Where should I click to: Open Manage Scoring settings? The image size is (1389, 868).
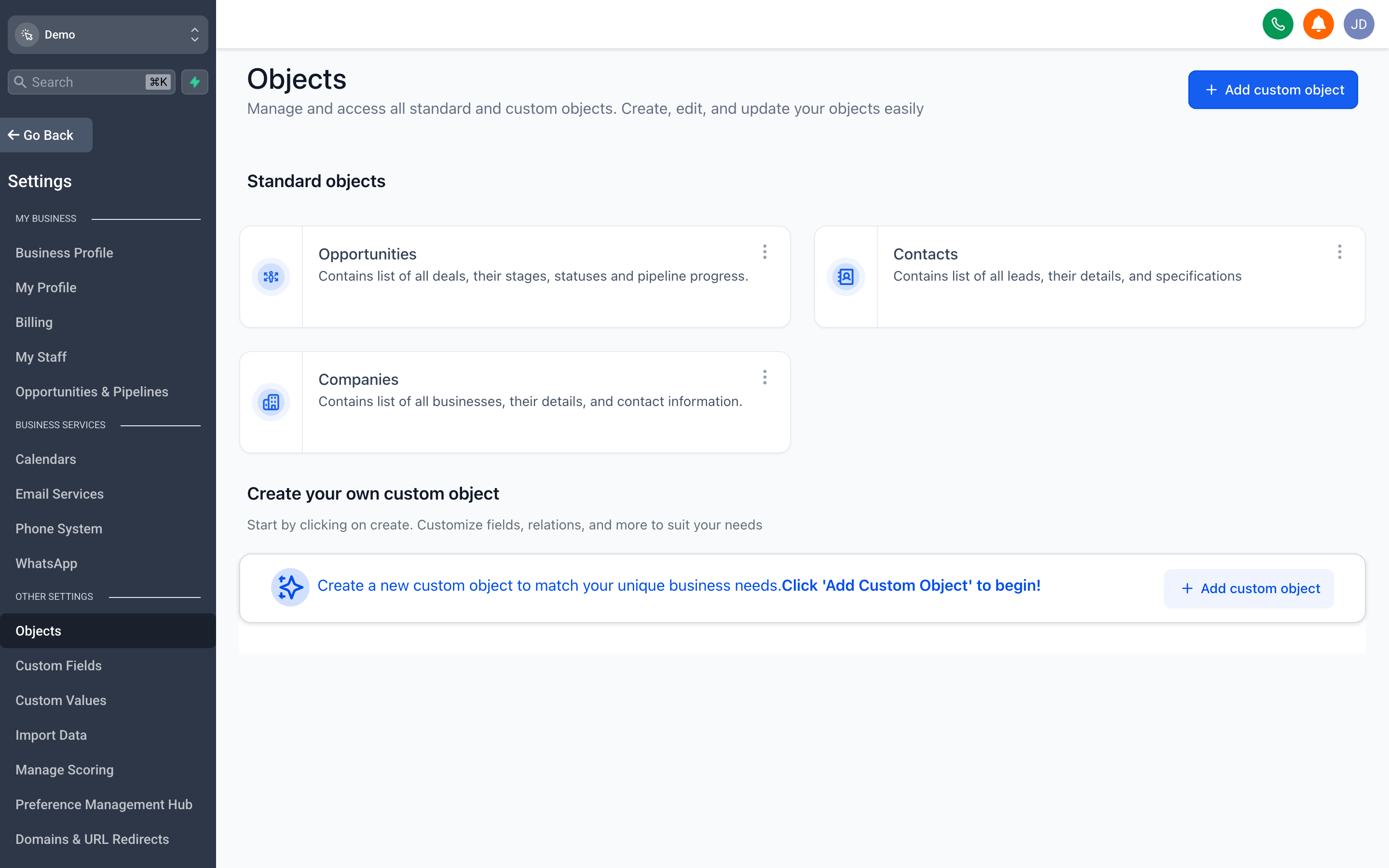point(64,770)
